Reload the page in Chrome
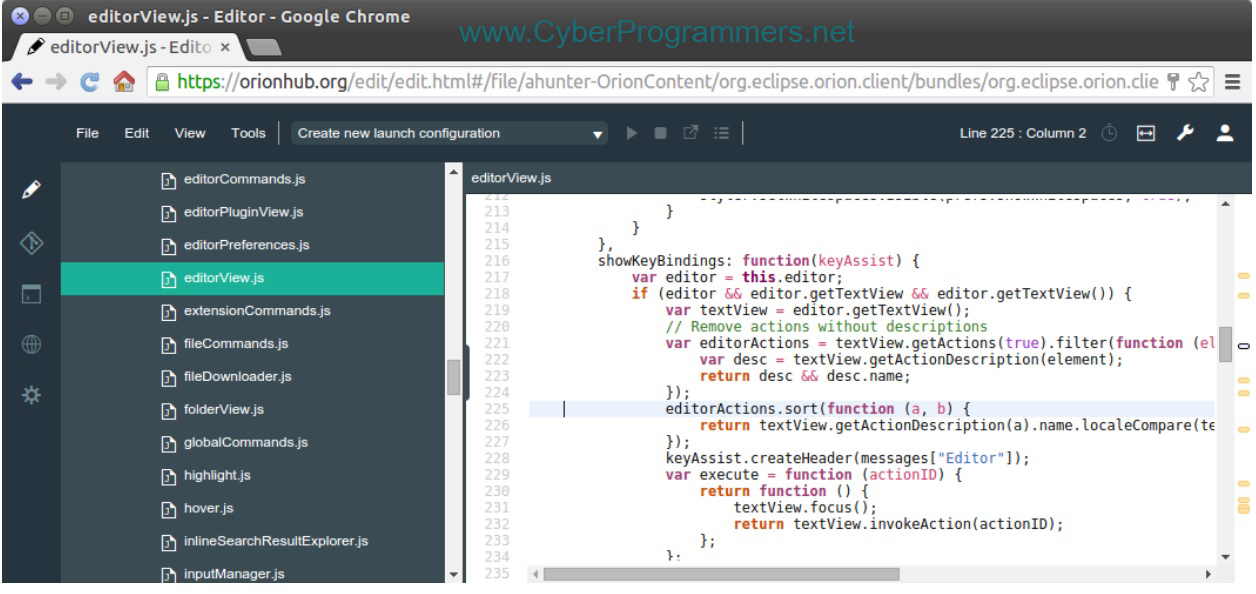Viewport: 1256px width, 594px height. [x=90, y=84]
